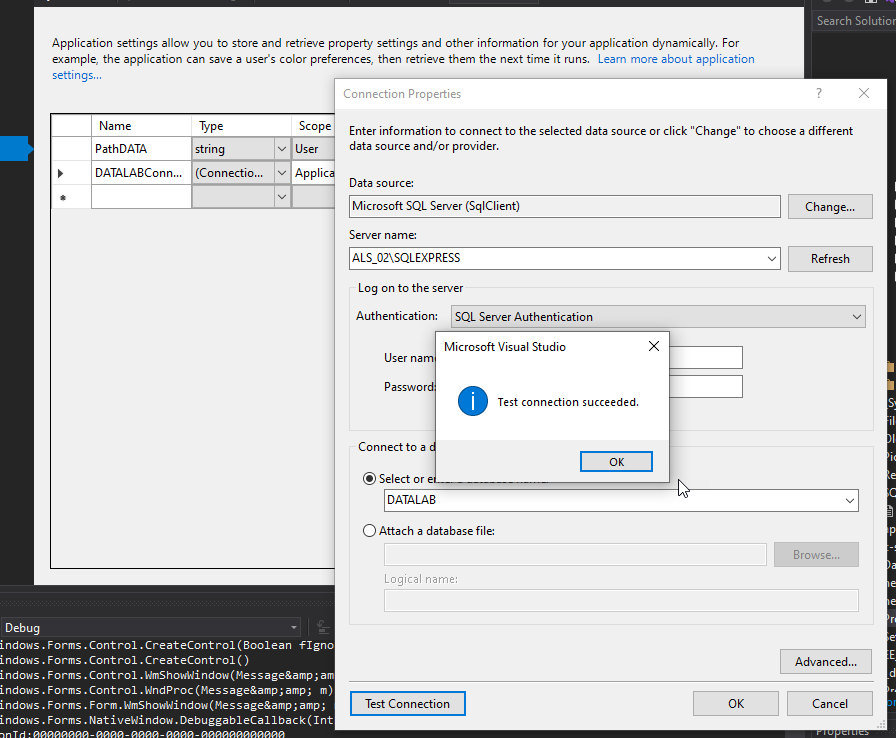Click the Logical name input field
Viewport: 896px width, 738px height.
pyautogui.click(x=621, y=600)
